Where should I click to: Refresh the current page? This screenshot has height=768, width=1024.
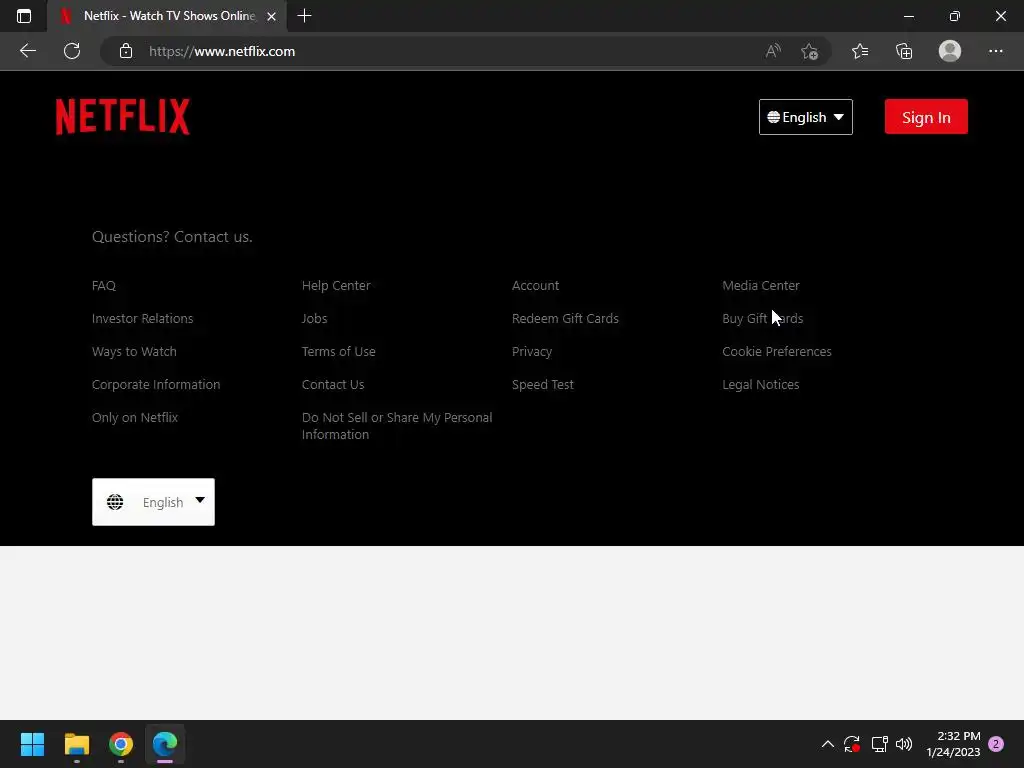(72, 51)
